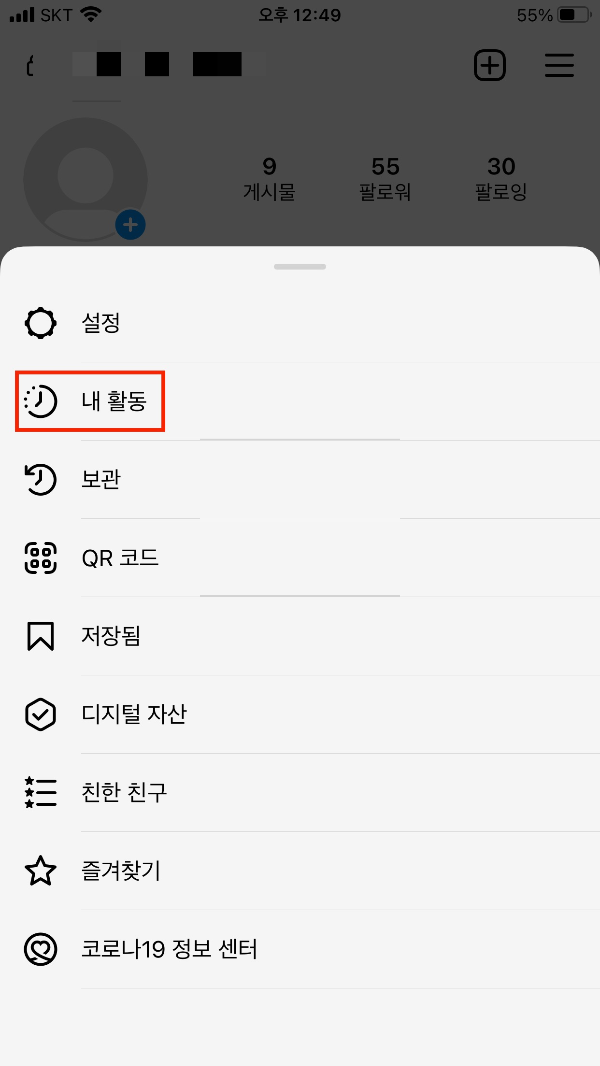
Task: View the 55 팔로워 count
Action: point(385,179)
